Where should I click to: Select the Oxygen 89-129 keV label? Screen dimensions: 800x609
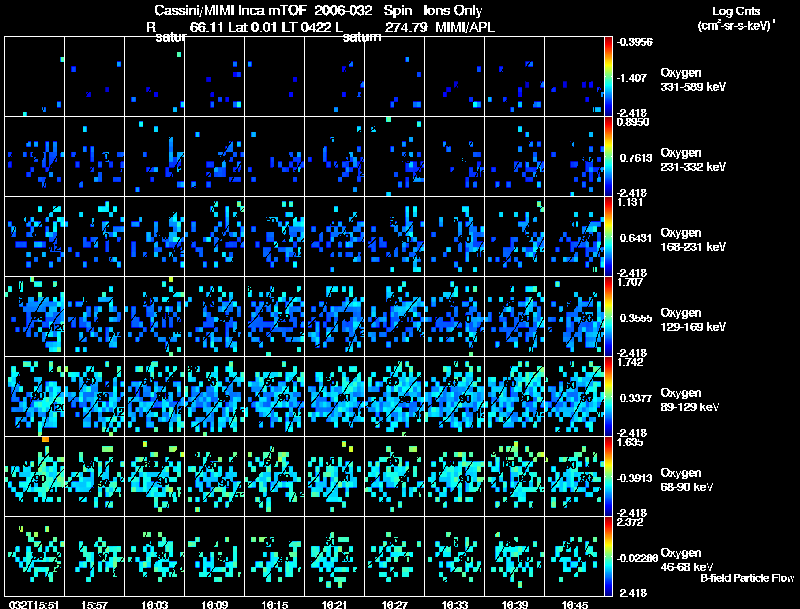(x=690, y=399)
